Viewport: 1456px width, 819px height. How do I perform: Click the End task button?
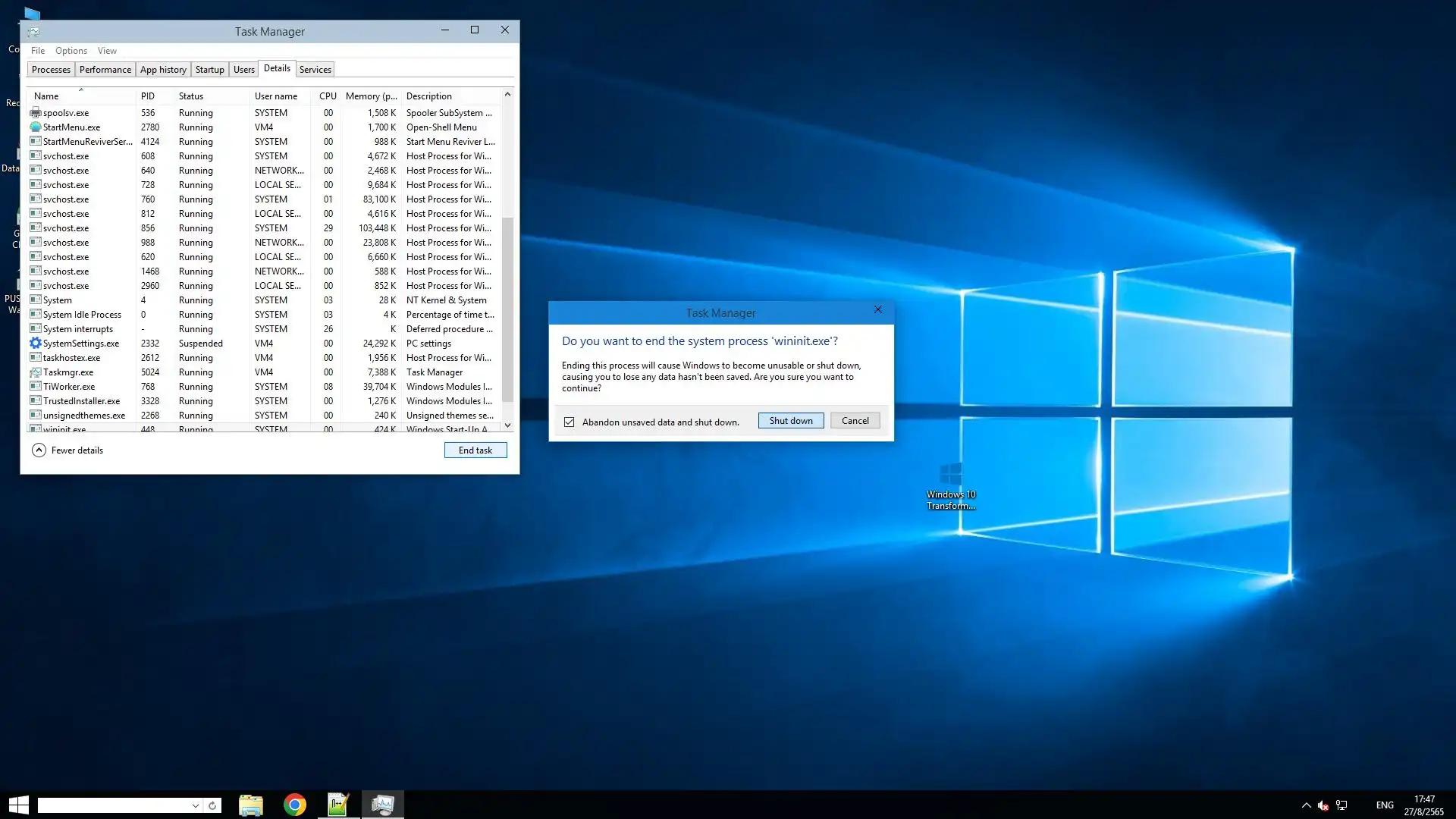coord(475,450)
